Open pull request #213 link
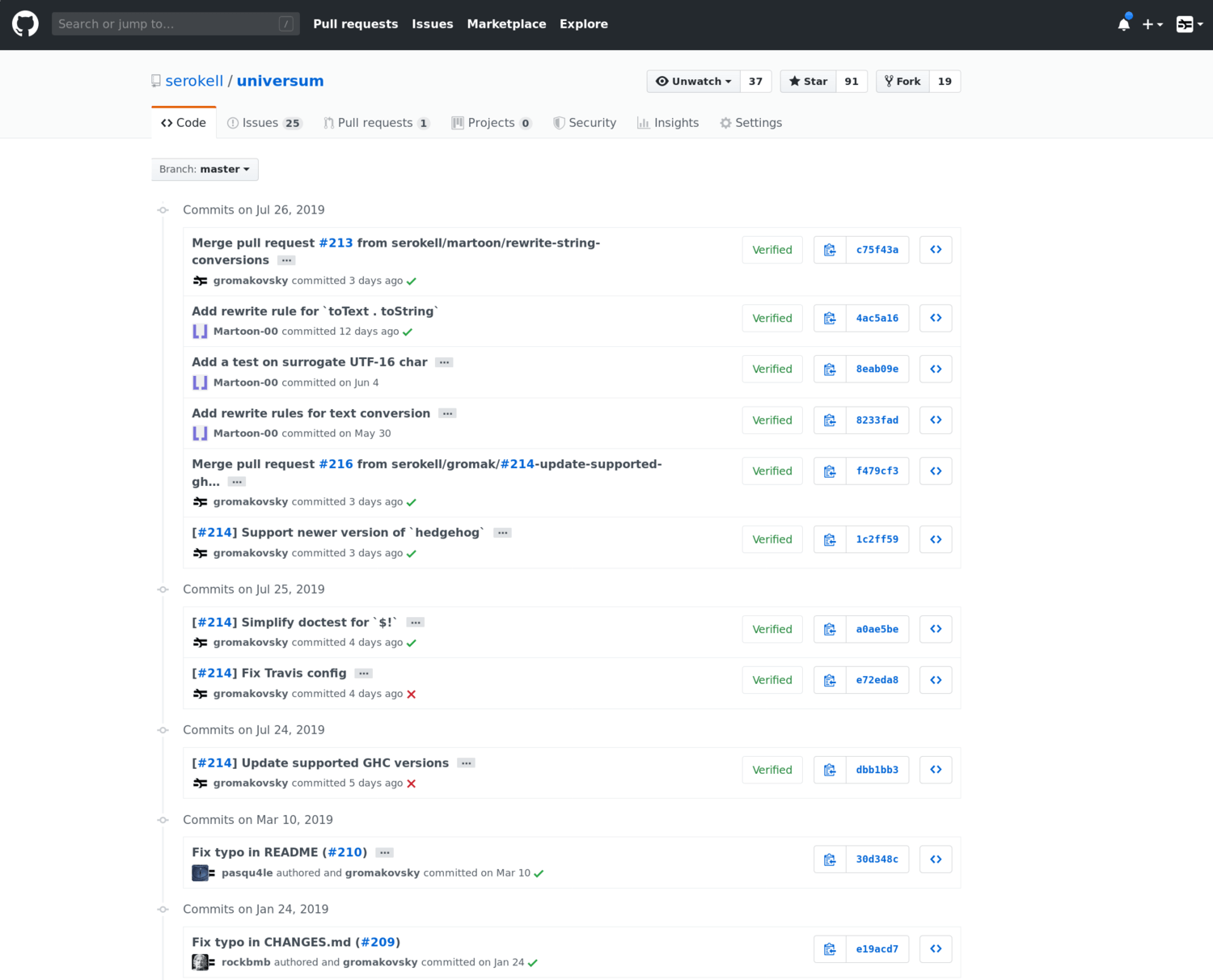Screen dimensions: 1213x980 336,243
